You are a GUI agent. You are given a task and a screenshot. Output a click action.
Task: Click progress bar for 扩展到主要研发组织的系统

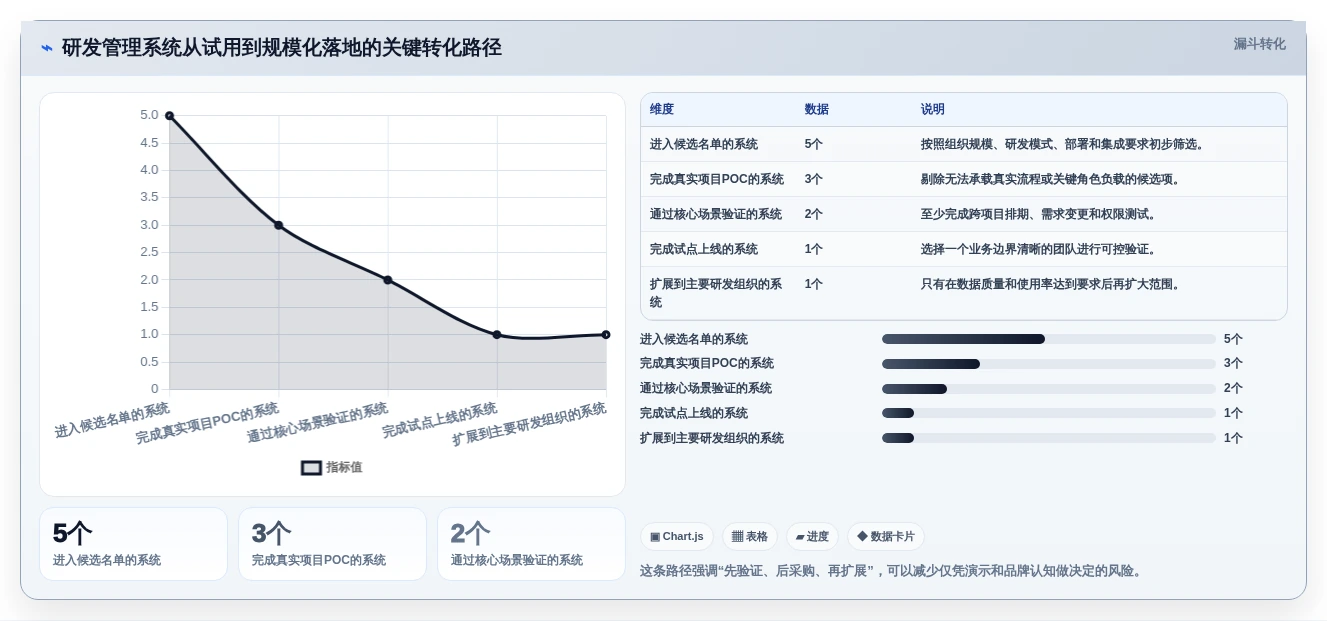pos(1049,438)
